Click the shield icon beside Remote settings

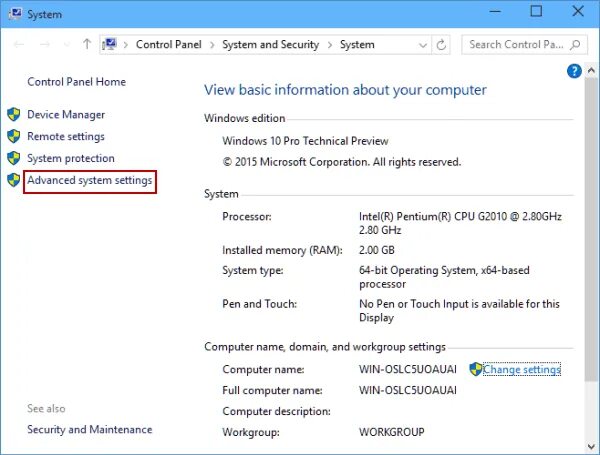pos(14,136)
